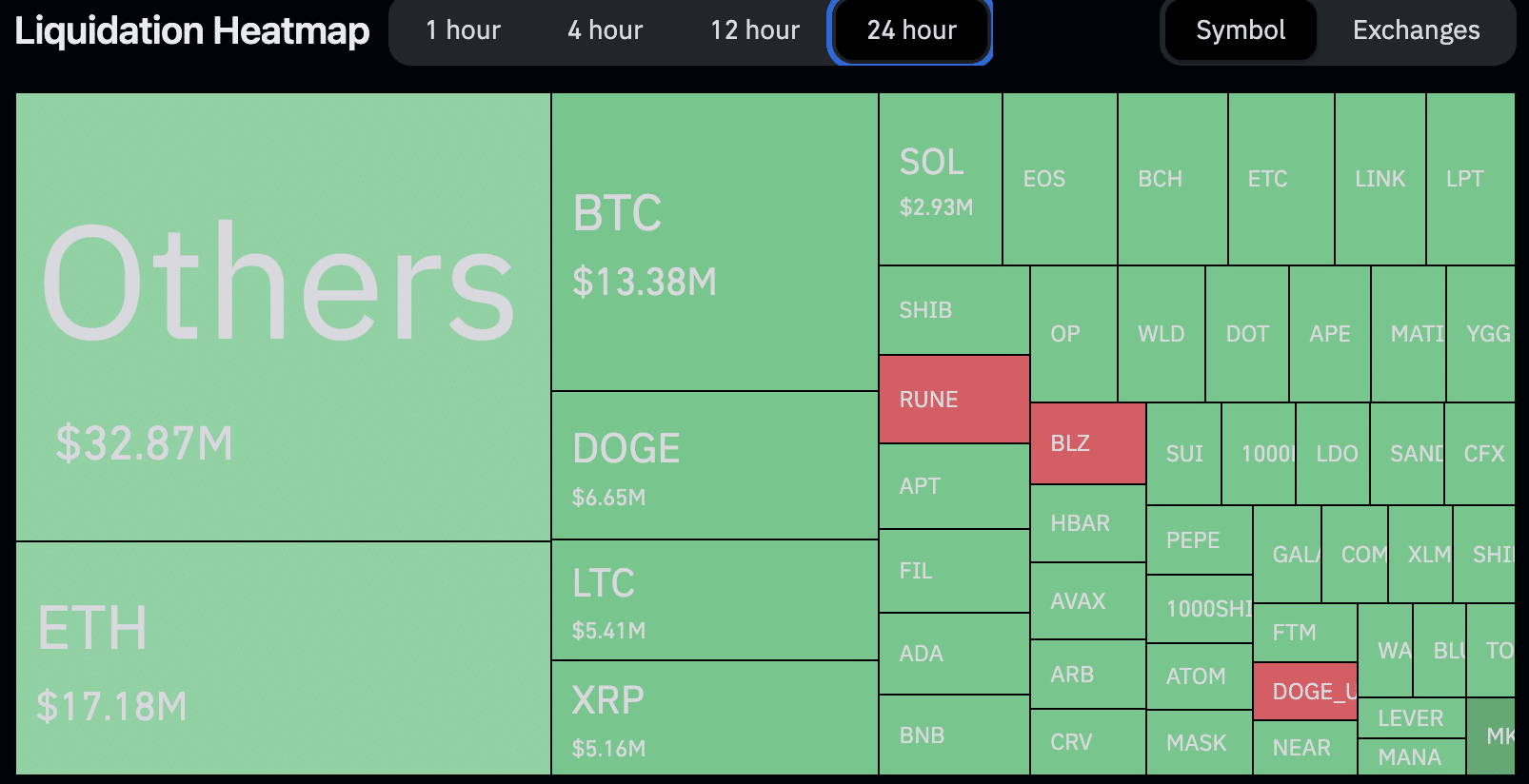Screen dimensions: 1529x784
Task: Click the 24 hour tab
Action: [x=911, y=30]
